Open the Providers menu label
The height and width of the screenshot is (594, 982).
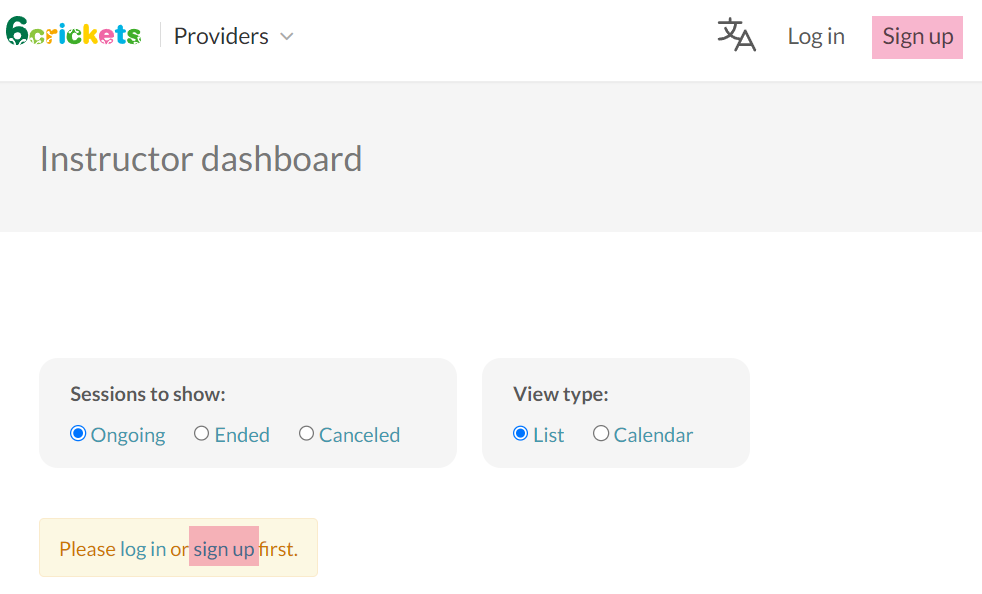point(221,36)
